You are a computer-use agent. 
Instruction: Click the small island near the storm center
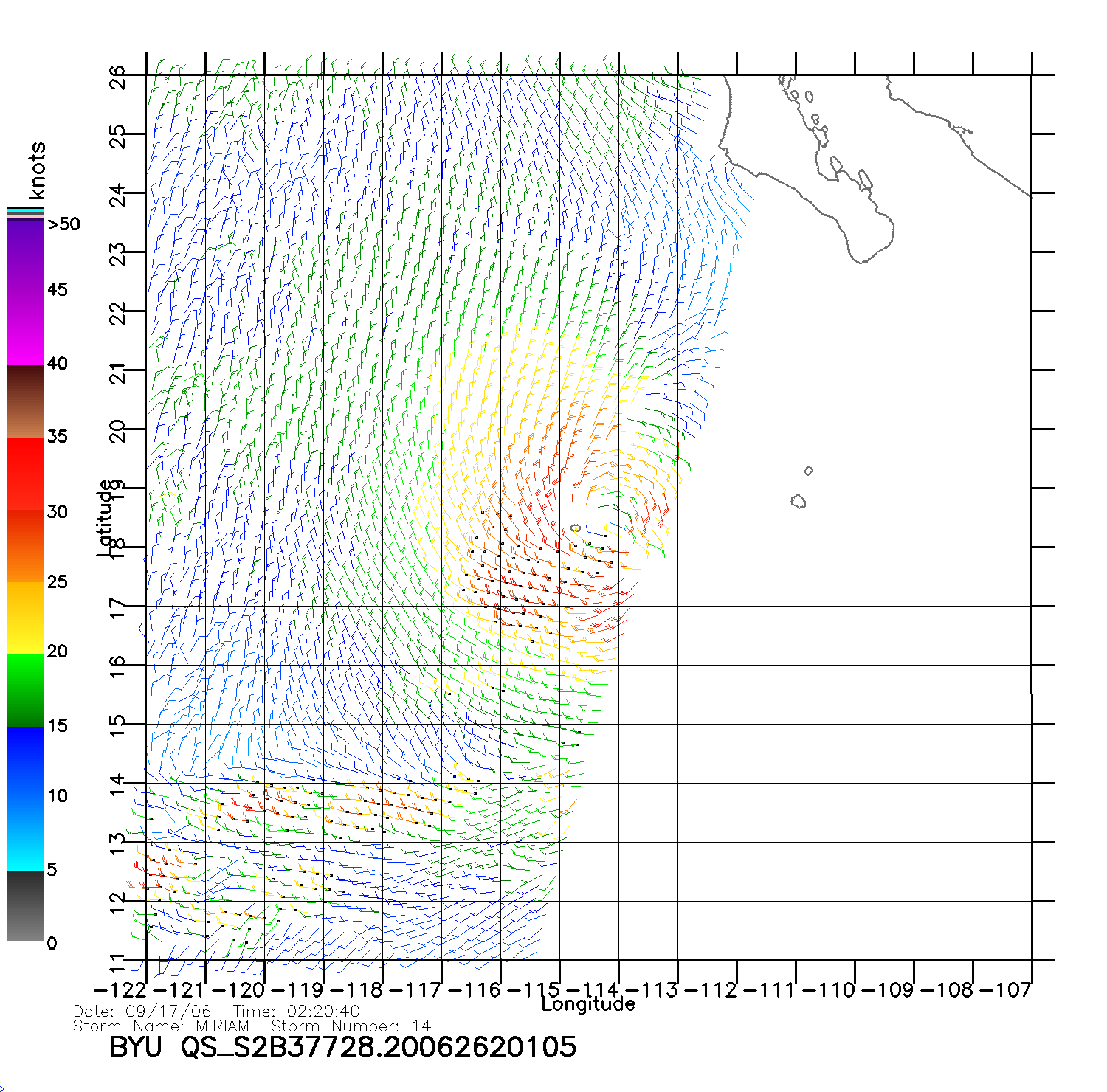click(576, 528)
